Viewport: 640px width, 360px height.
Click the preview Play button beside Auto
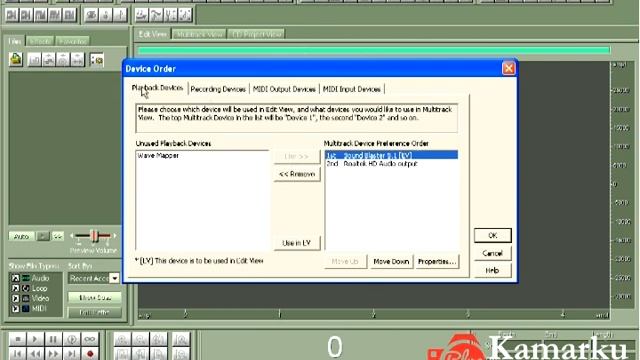pos(43,236)
